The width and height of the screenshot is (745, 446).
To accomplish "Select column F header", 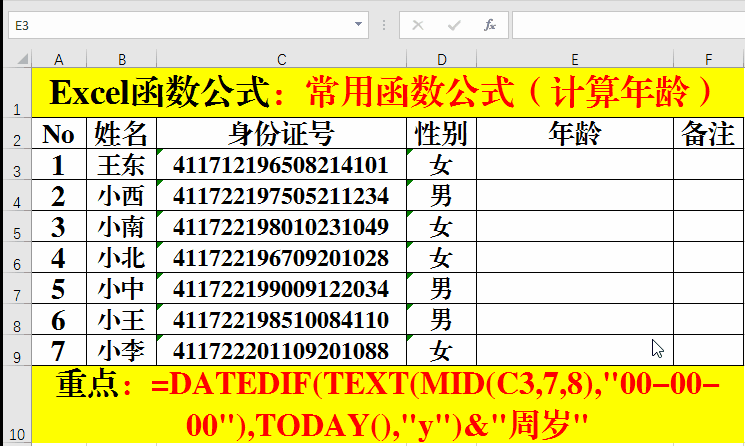I will click(708, 59).
